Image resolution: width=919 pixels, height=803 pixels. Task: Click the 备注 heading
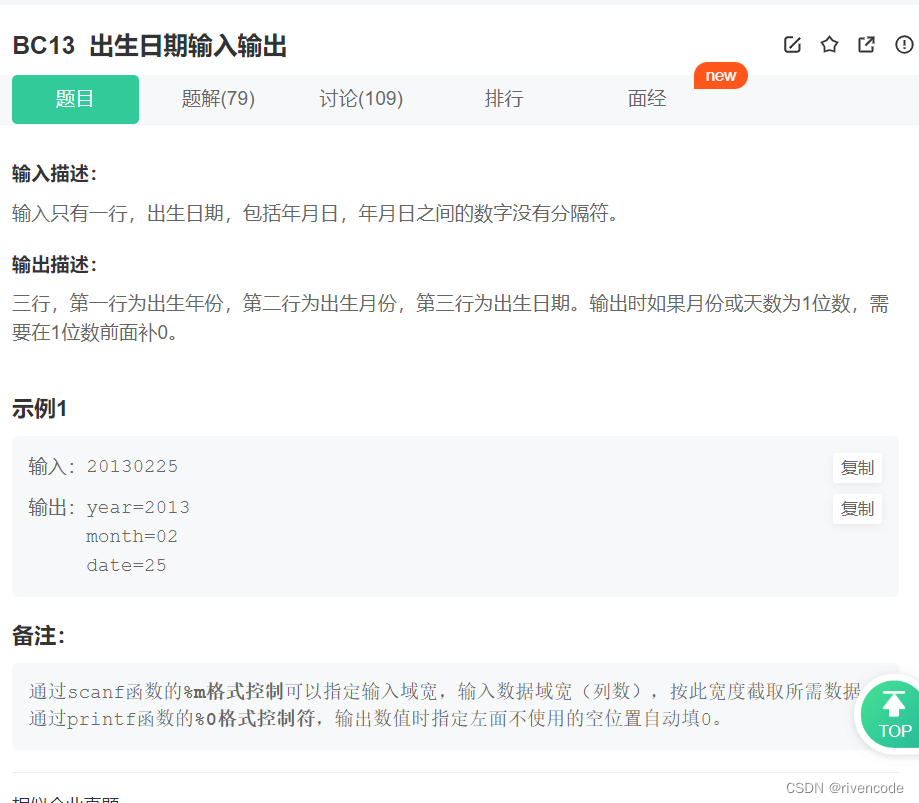(x=39, y=636)
